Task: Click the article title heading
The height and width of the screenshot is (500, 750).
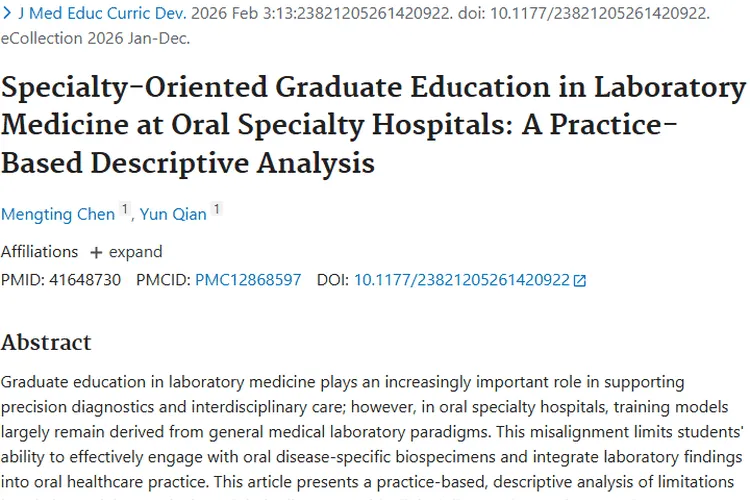Action: point(373,125)
